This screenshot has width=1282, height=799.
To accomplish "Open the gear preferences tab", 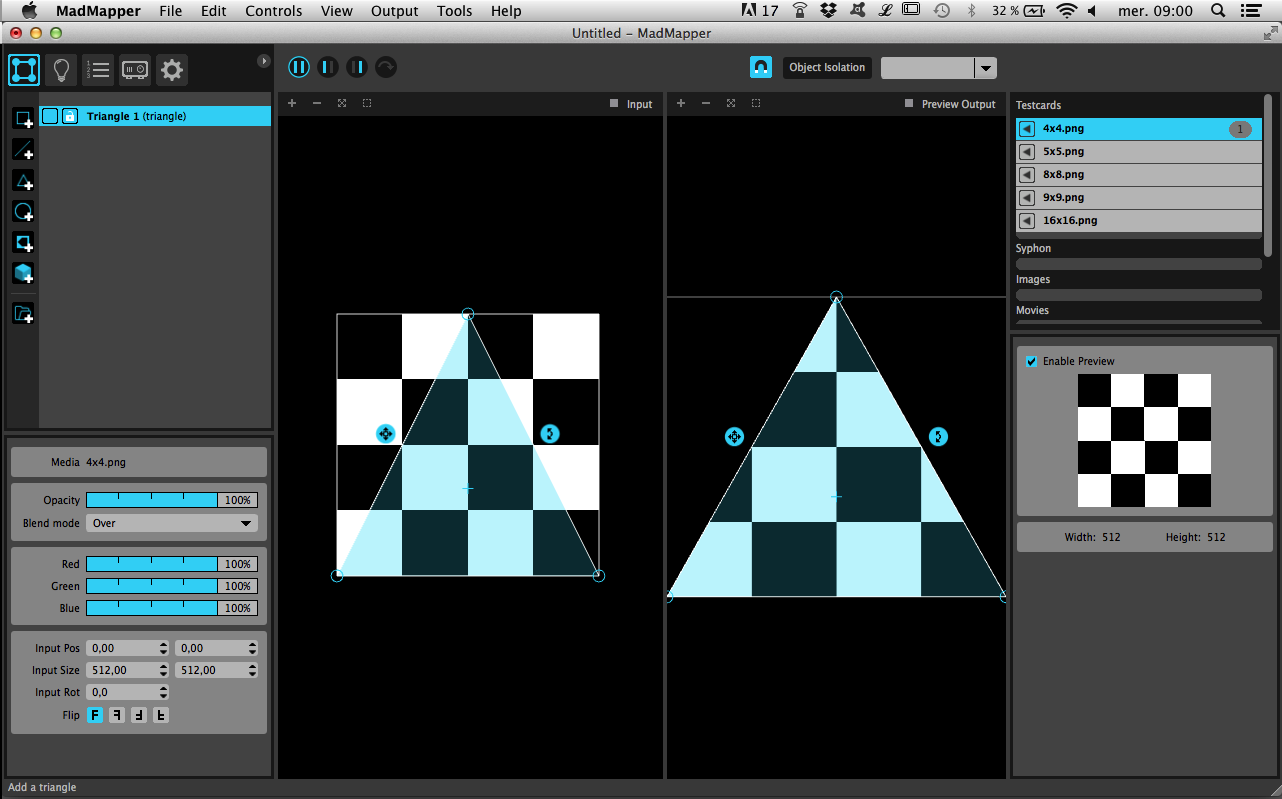I will tap(172, 70).
